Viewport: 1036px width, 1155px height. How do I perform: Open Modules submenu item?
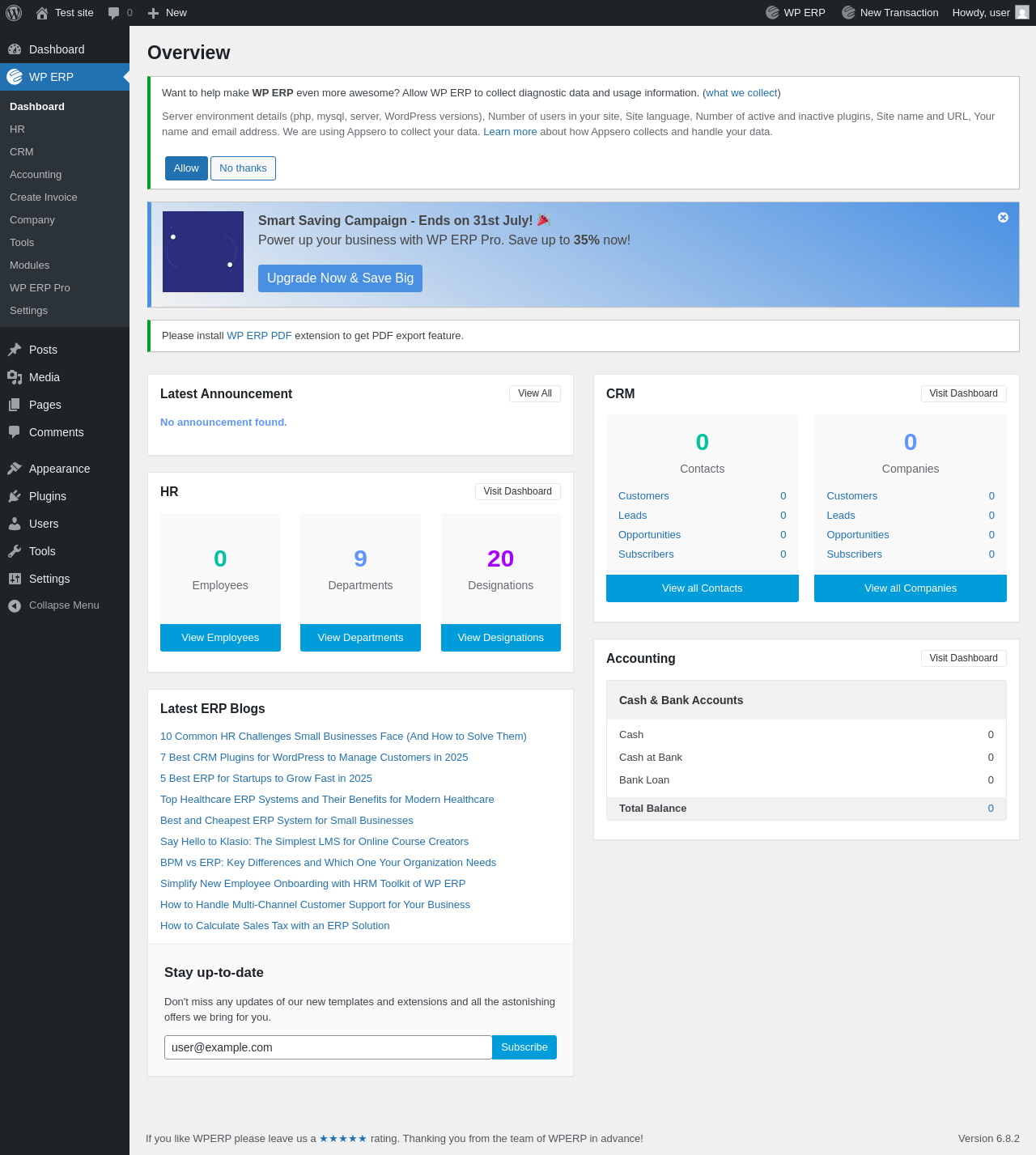pyautogui.click(x=29, y=265)
